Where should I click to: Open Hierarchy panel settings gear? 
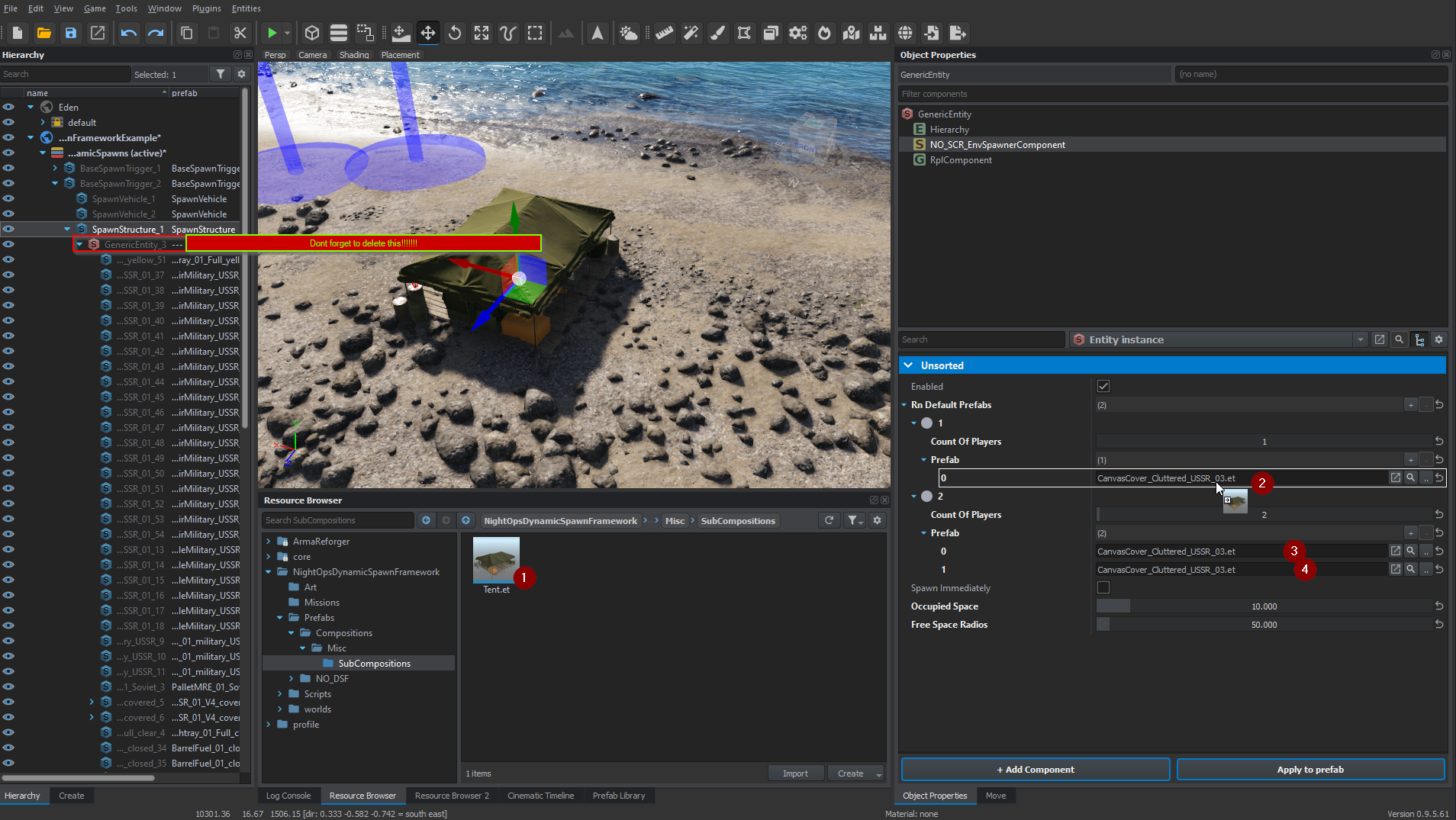[x=241, y=74]
